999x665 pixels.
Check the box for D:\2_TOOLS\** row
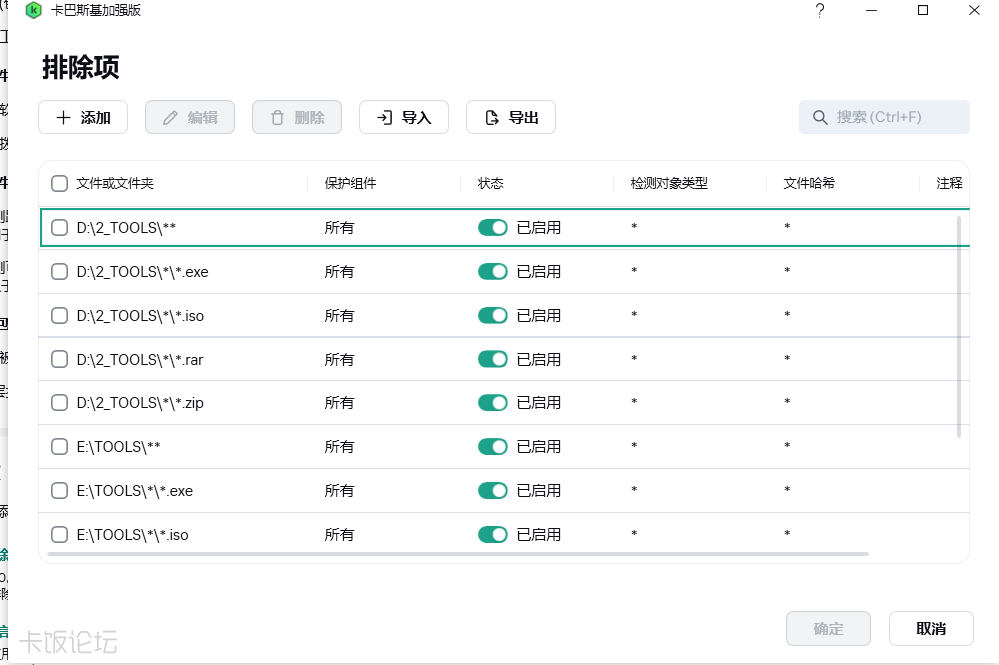click(59, 227)
